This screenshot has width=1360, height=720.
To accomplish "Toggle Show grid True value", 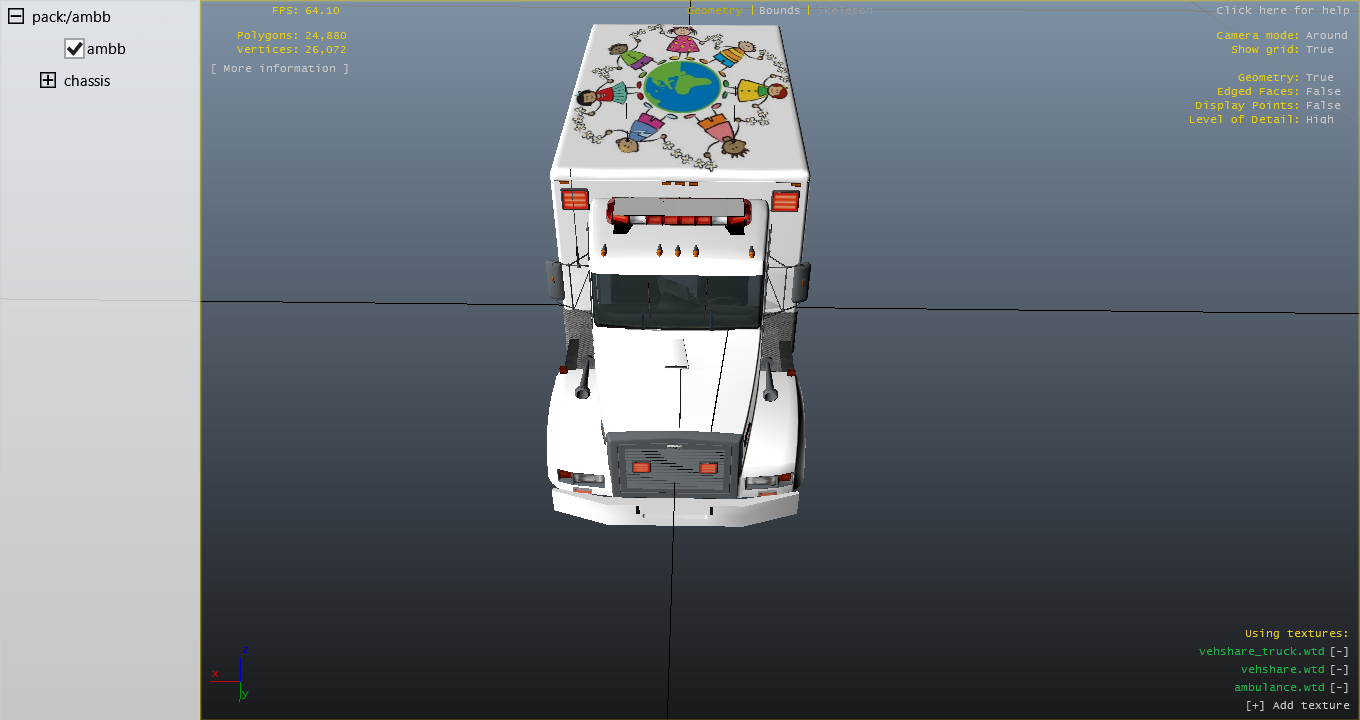I will 1319,49.
